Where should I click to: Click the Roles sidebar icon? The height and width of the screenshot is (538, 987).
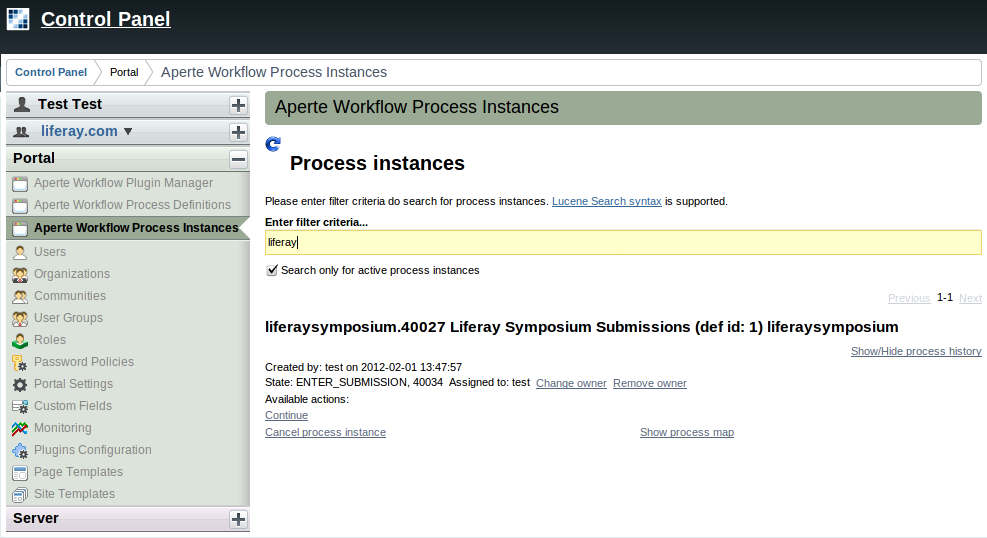20,340
